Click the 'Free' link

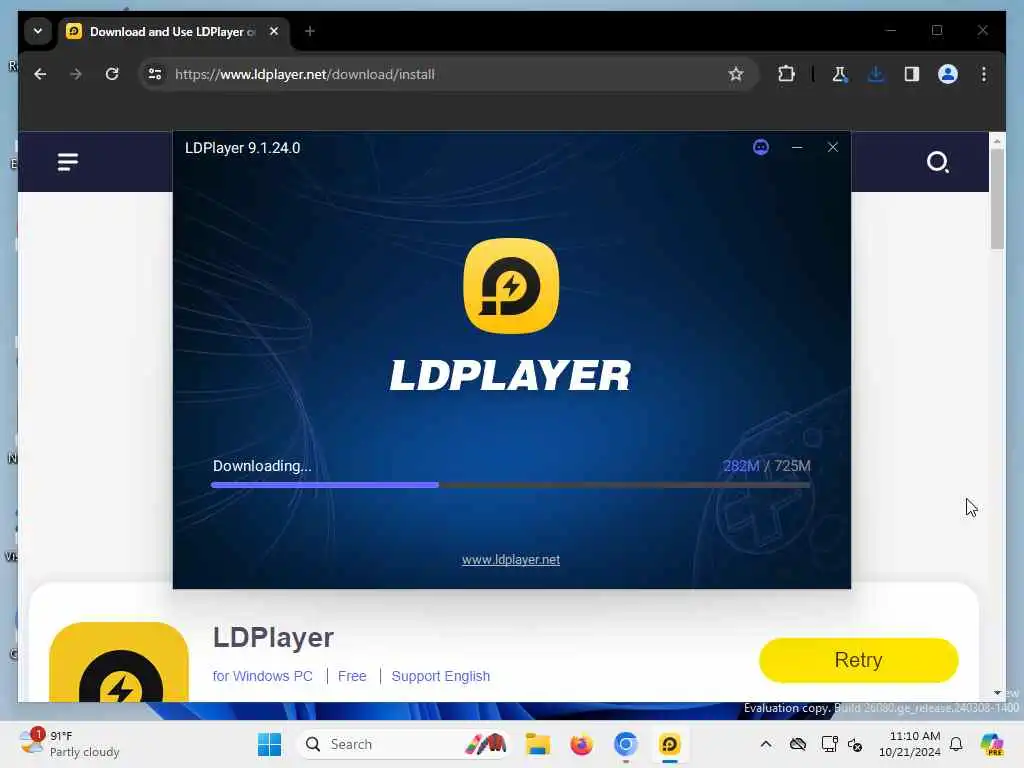point(352,676)
